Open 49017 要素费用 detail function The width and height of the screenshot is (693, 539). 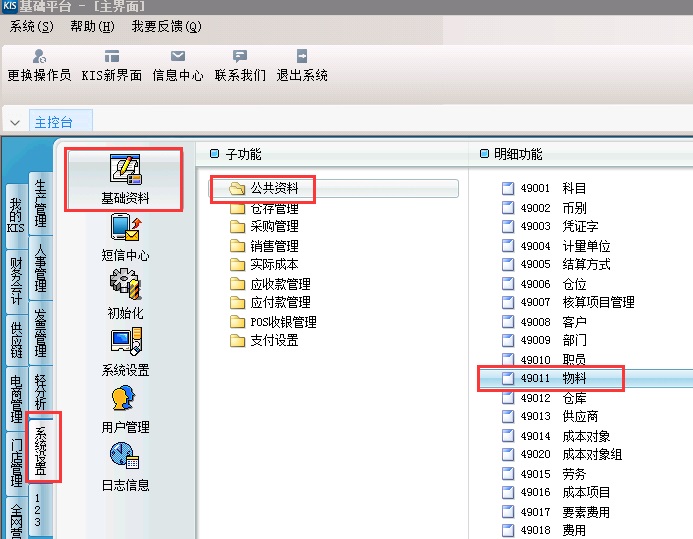(556, 512)
